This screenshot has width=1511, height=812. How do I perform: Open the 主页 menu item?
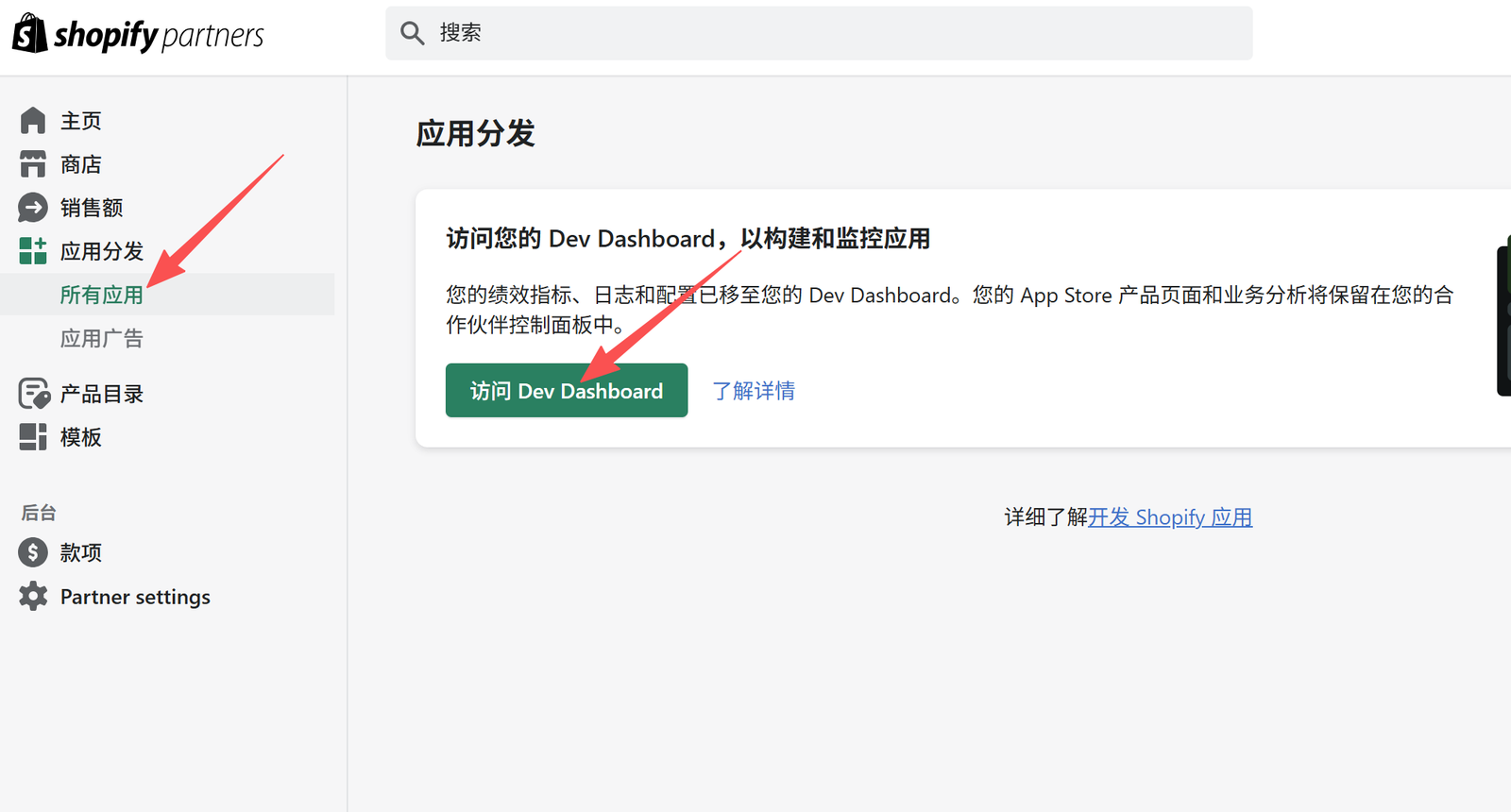[x=81, y=121]
